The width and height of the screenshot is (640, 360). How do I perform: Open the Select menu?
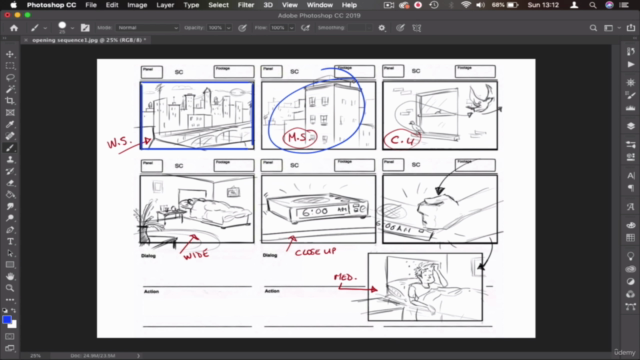(218, 5)
